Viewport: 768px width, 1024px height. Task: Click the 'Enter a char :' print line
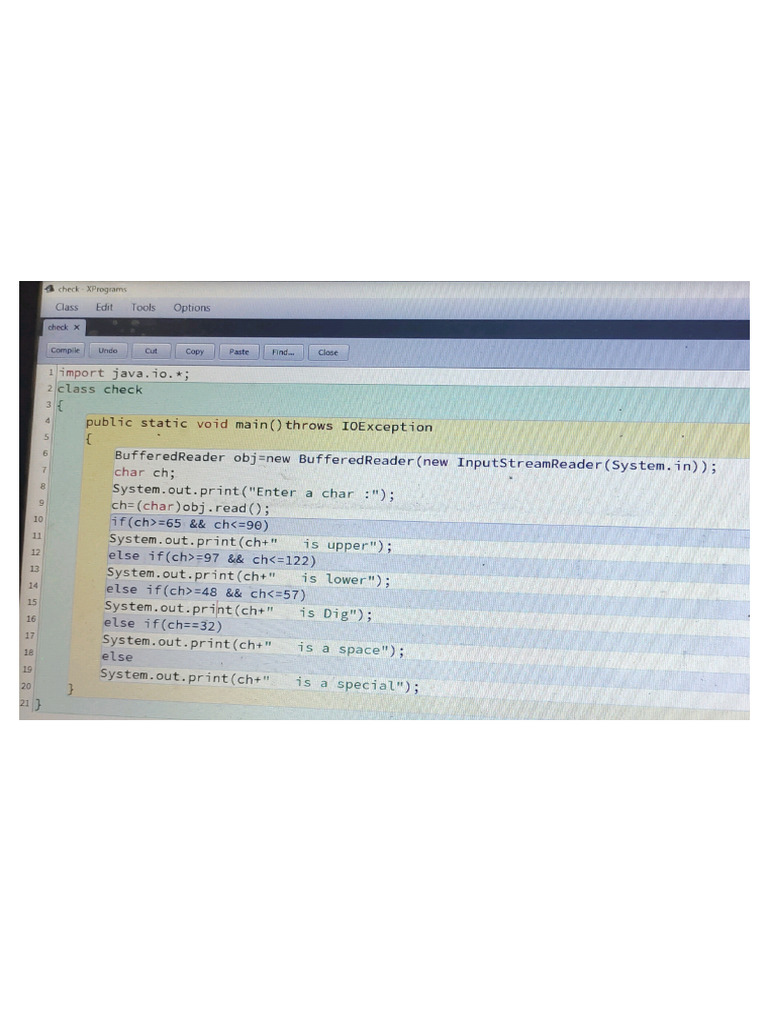pos(253,492)
